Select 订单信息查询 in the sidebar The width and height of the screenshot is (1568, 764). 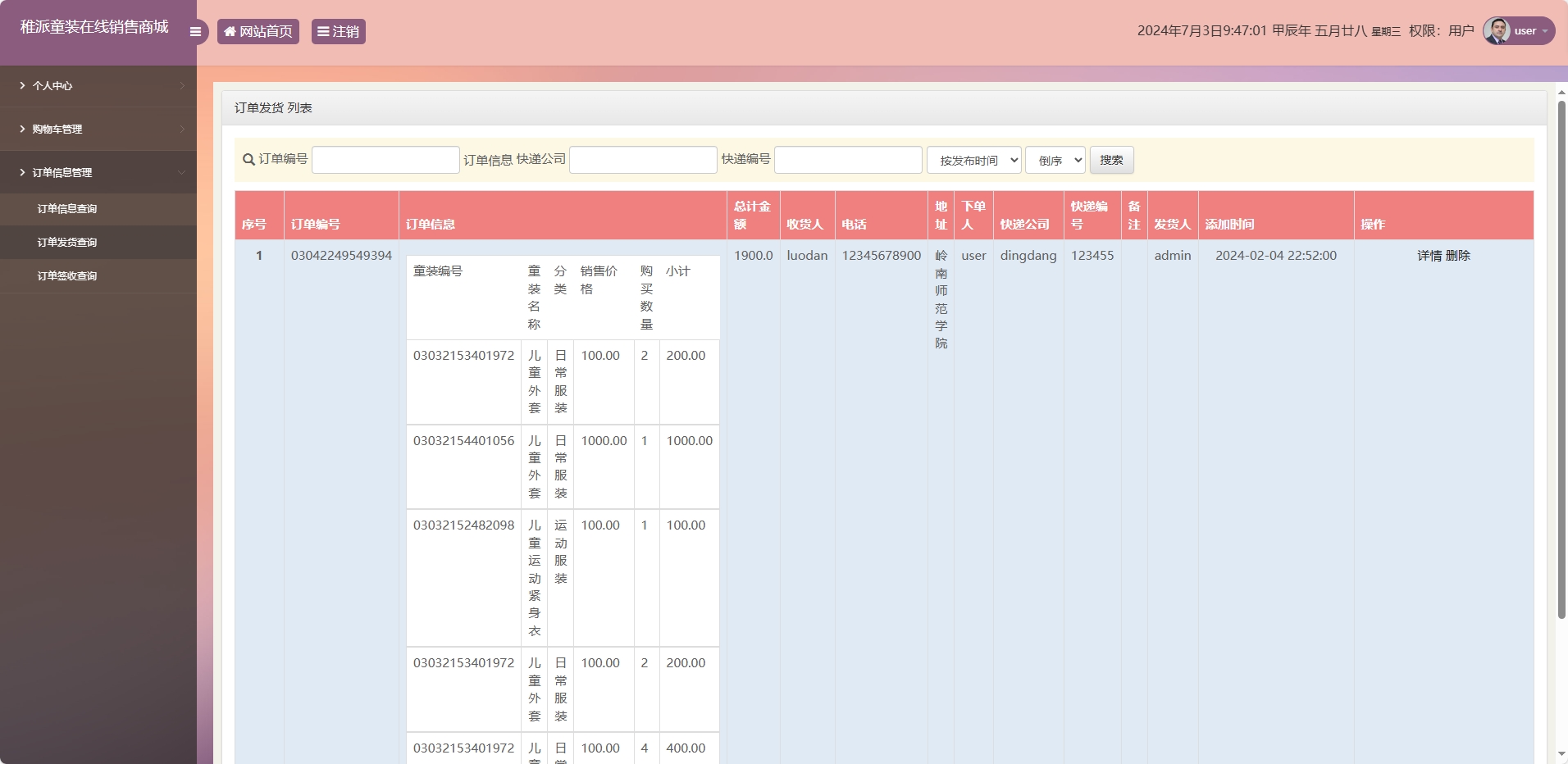coord(66,208)
